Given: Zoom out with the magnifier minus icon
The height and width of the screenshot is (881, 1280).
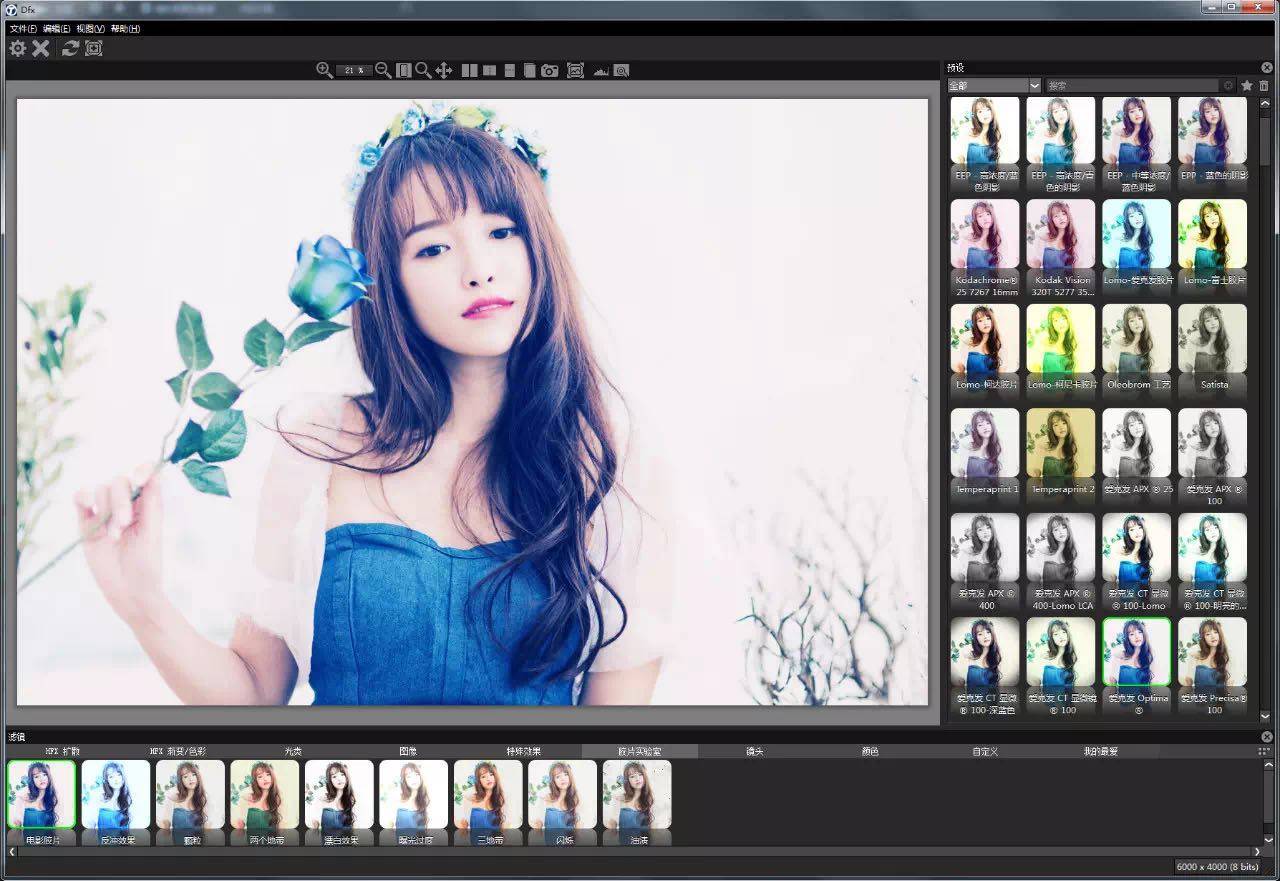Looking at the screenshot, I should coord(383,70).
